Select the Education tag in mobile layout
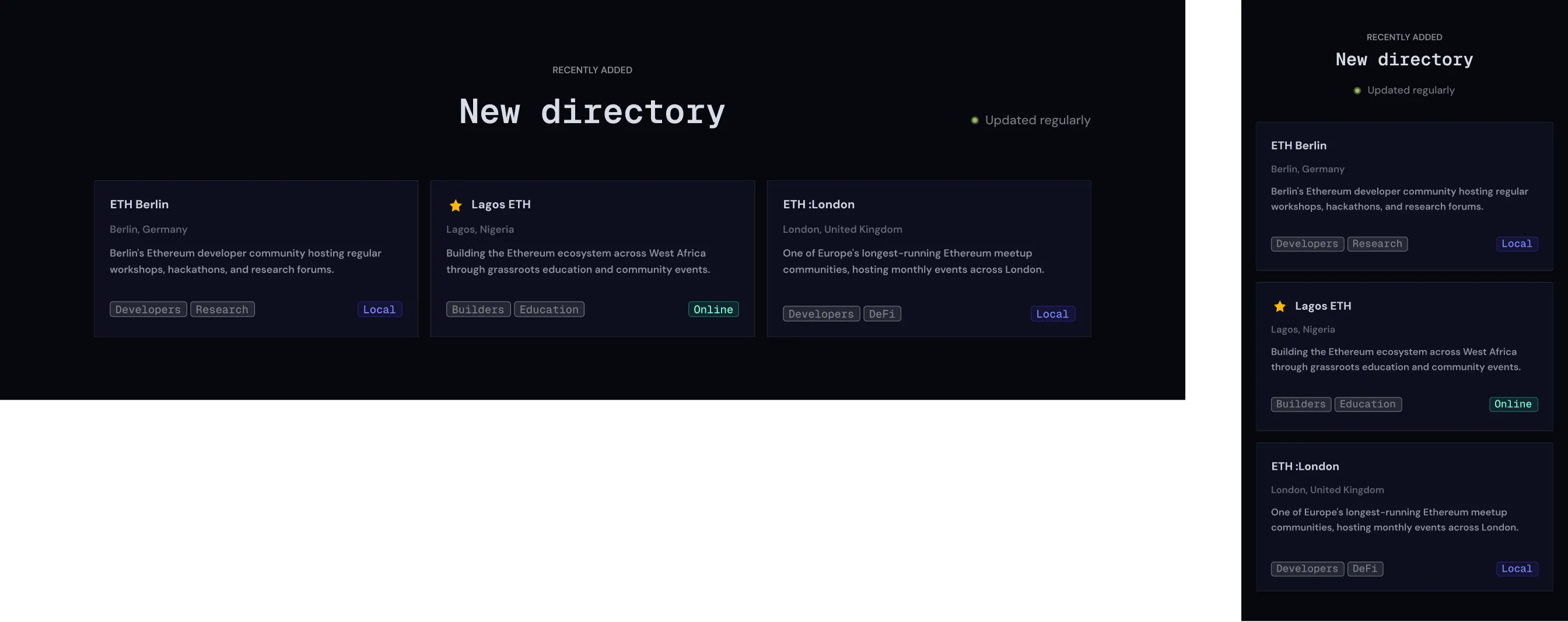 click(1368, 404)
